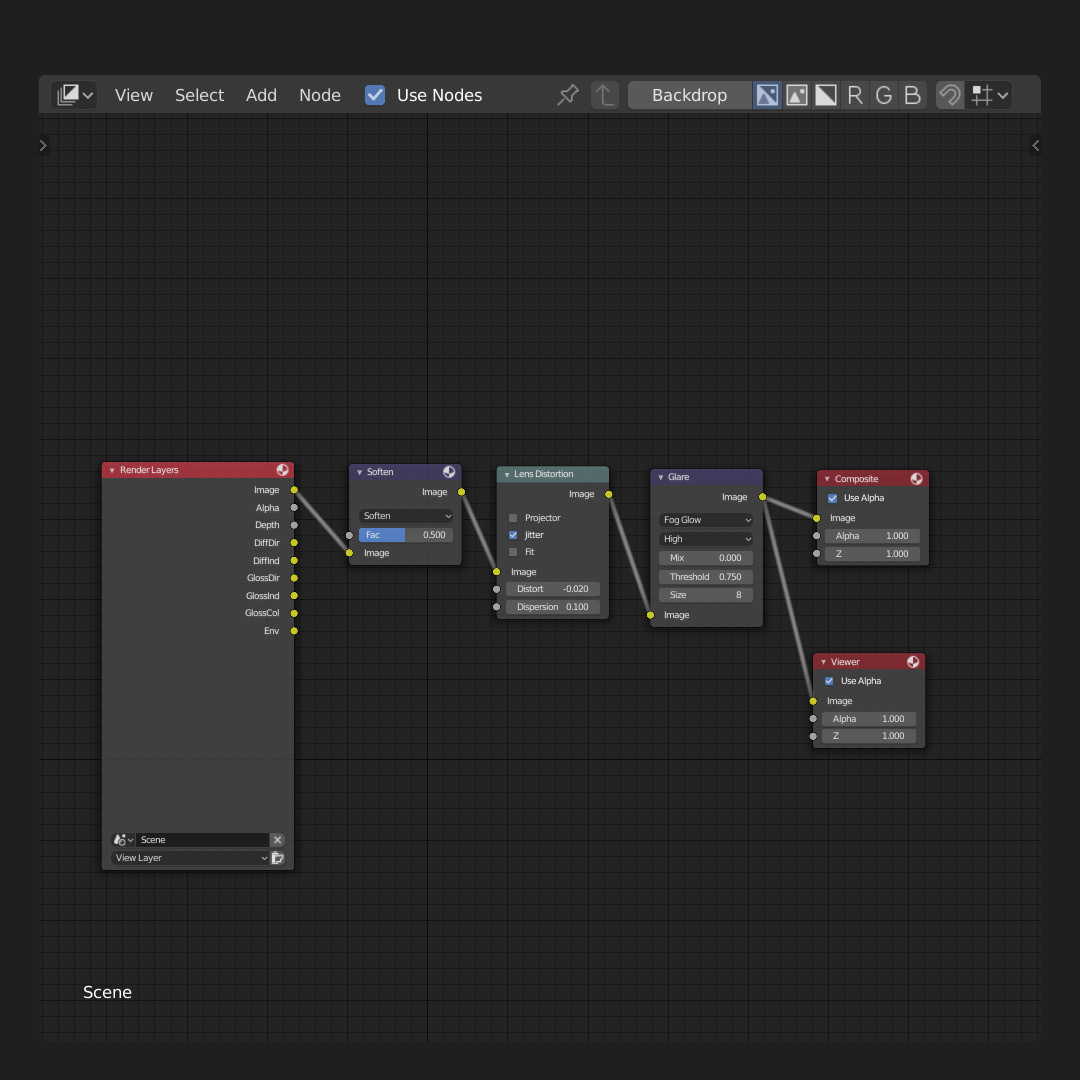Toggle preview on Render Layers node
The image size is (1080, 1080).
282,470
